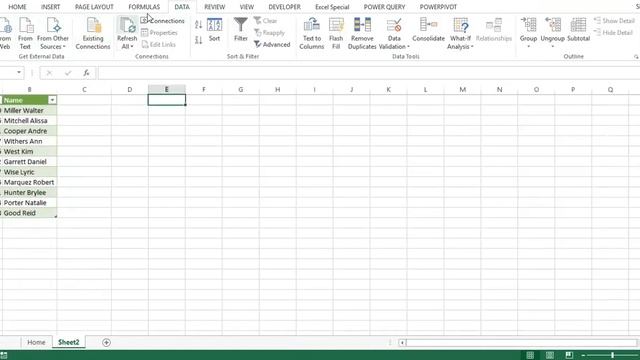Switch to HOME ribbon tab
The width and height of the screenshot is (640, 360).
click(x=17, y=7)
